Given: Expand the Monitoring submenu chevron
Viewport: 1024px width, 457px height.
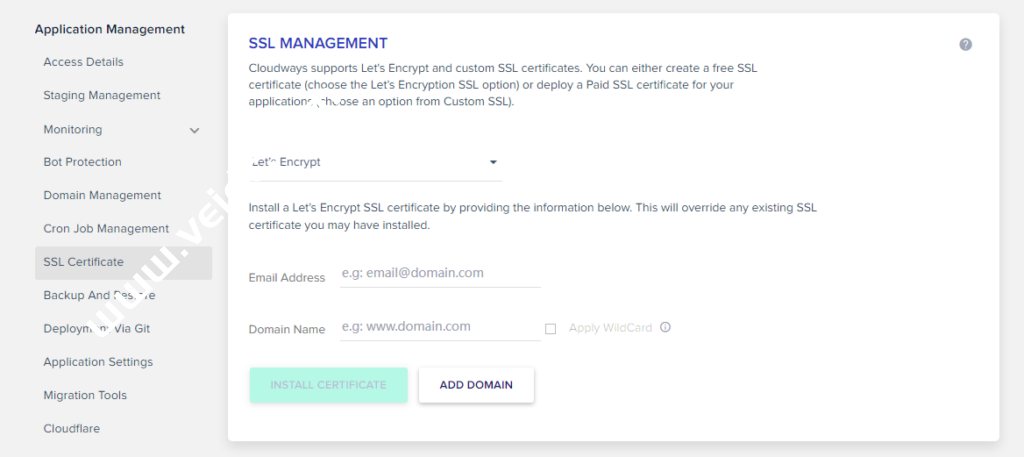Looking at the screenshot, I should pos(194,130).
